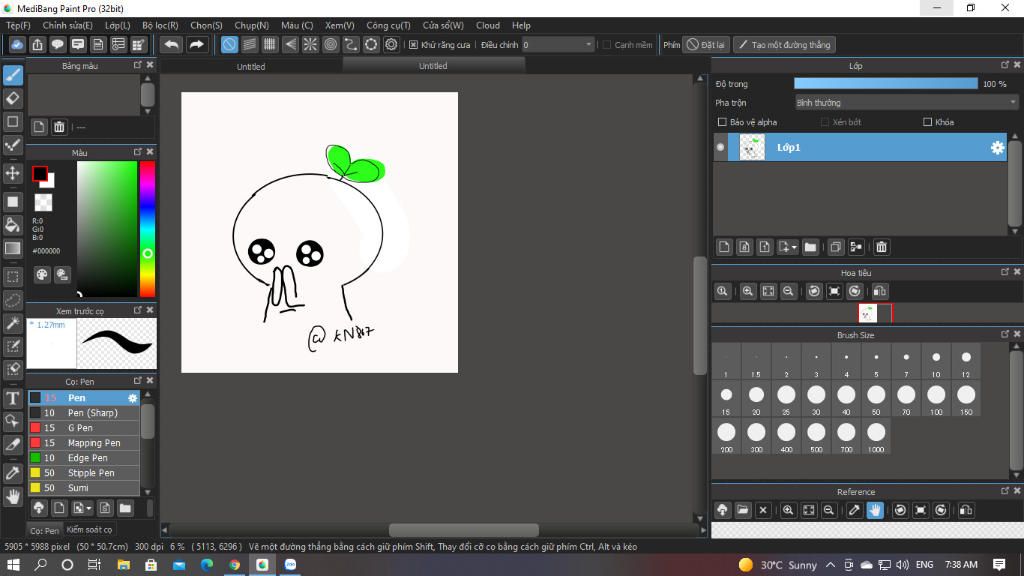The height and width of the screenshot is (576, 1024).
Task: Enable the circle snap guide
Action: point(330,44)
